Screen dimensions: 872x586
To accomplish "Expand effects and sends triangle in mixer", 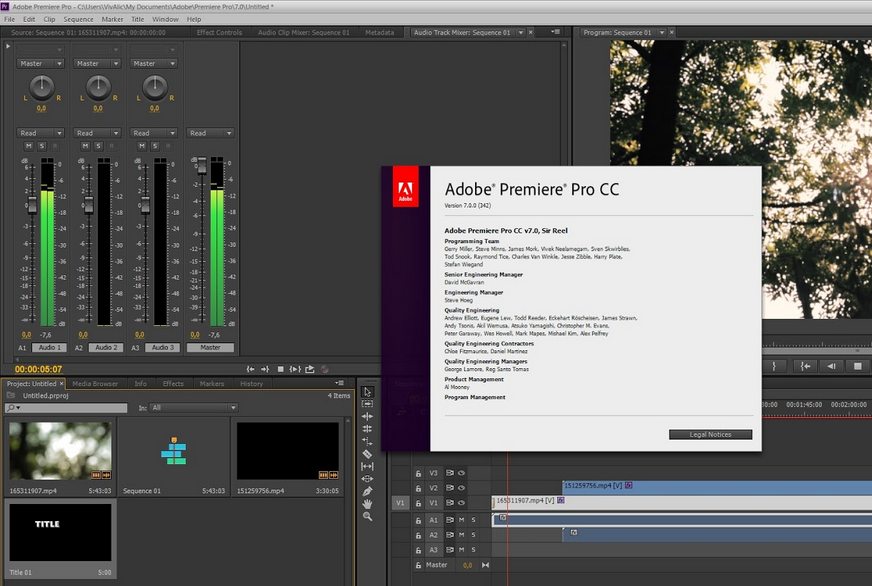I will coord(8,46).
